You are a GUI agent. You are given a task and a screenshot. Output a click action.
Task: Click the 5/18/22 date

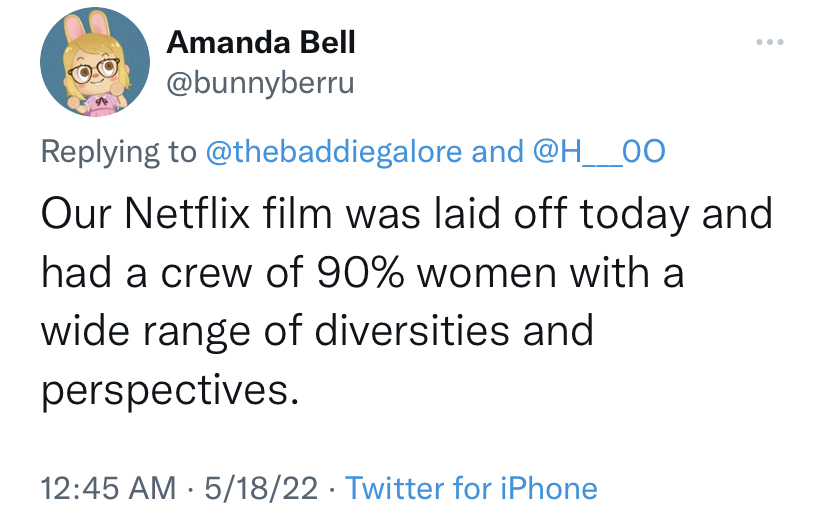261,488
